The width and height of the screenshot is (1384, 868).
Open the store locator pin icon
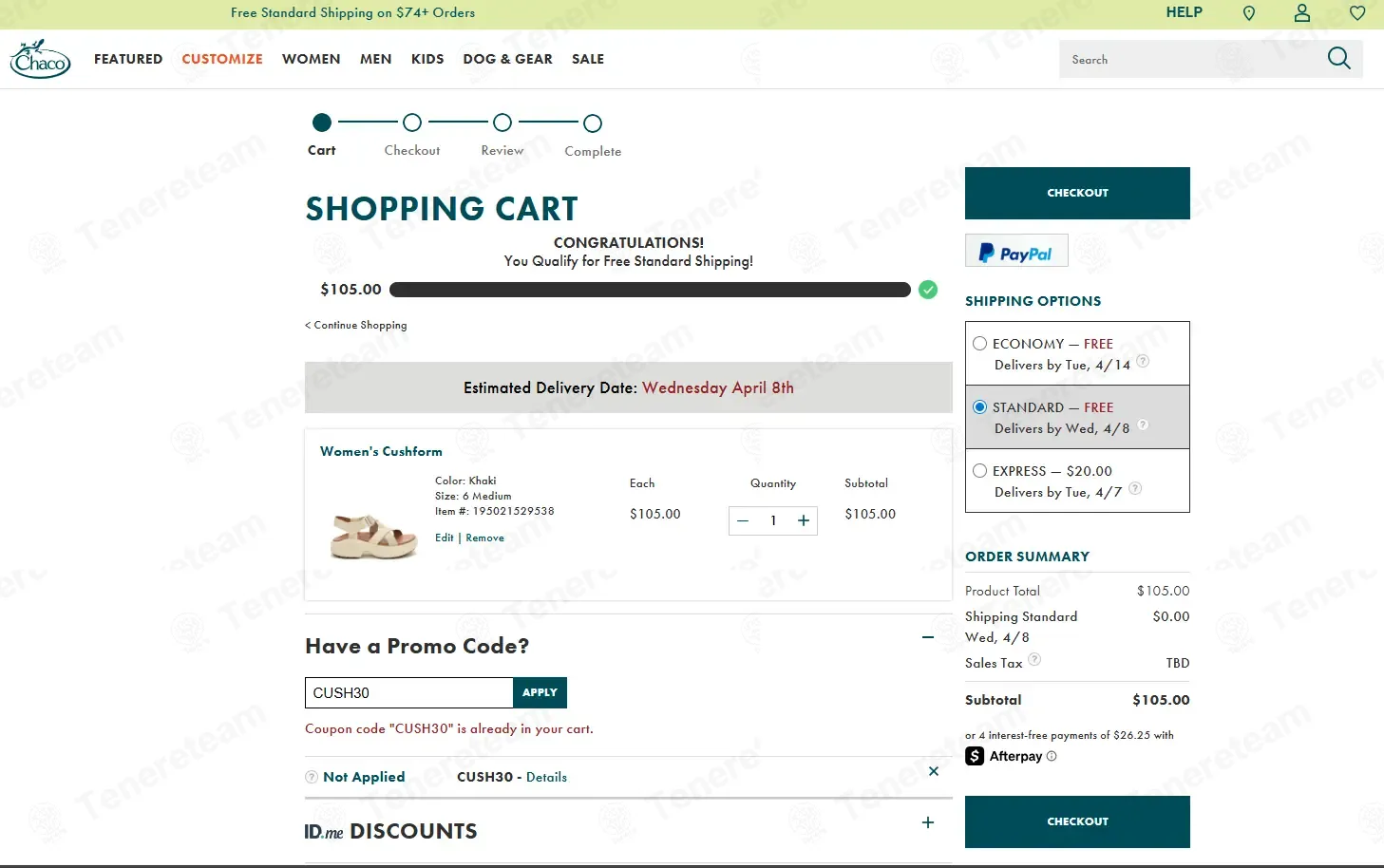click(x=1249, y=13)
